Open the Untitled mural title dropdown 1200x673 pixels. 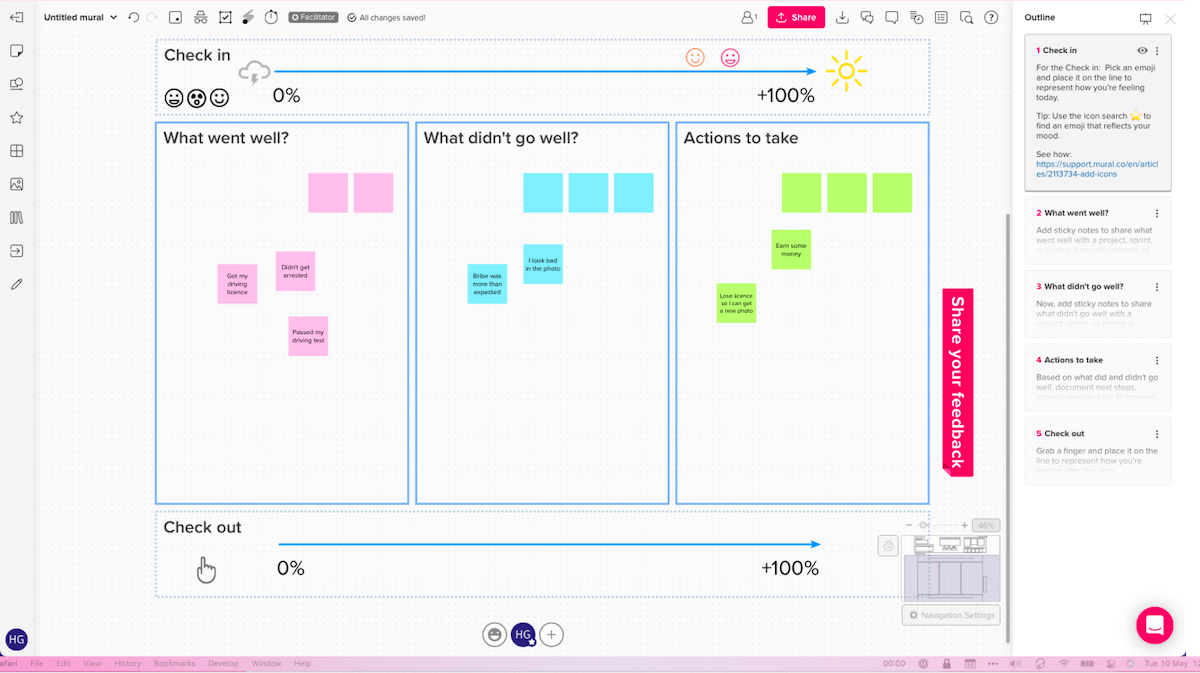point(80,17)
